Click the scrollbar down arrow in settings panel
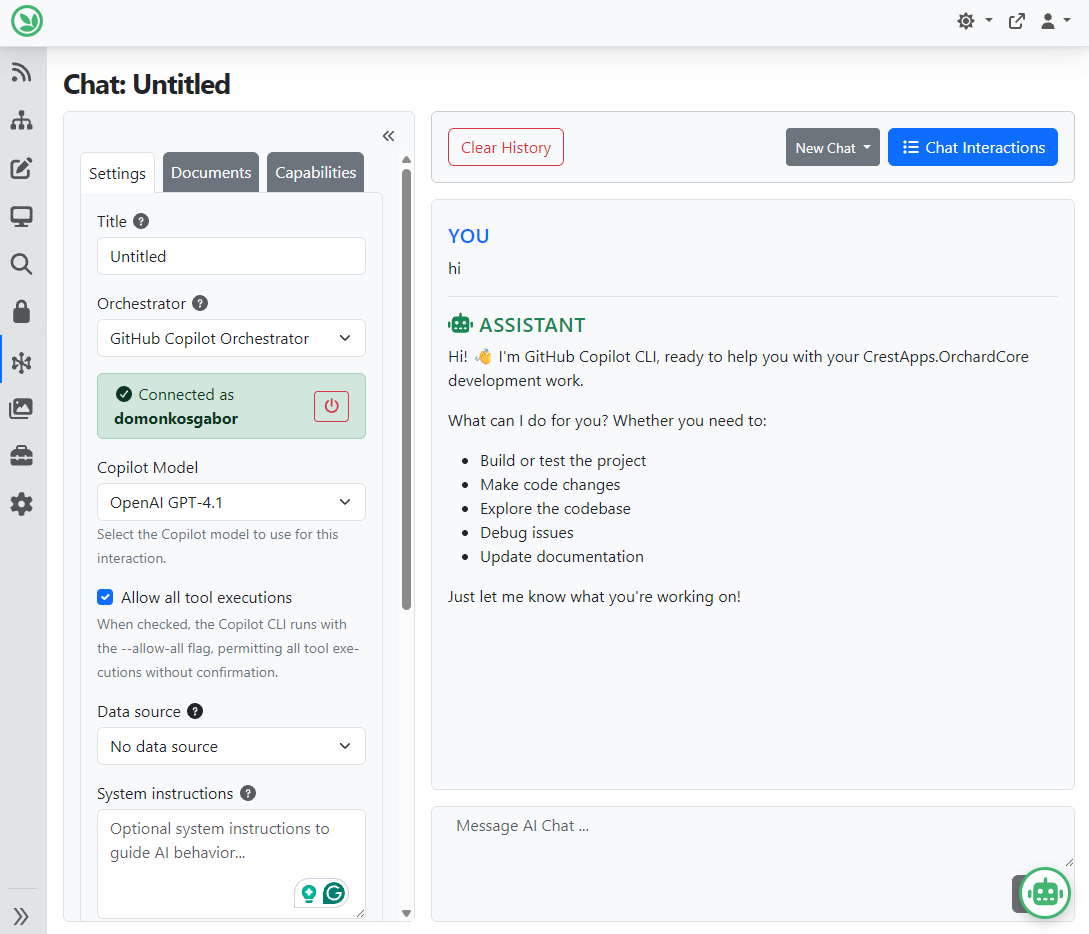Image resolution: width=1089 pixels, height=934 pixels. 406,913
